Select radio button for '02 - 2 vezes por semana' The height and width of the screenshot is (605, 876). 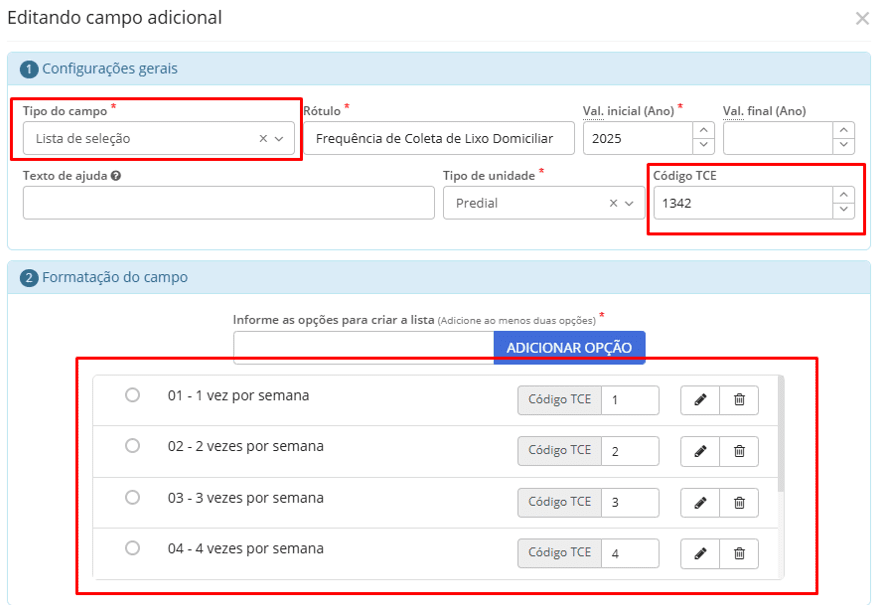(132, 446)
